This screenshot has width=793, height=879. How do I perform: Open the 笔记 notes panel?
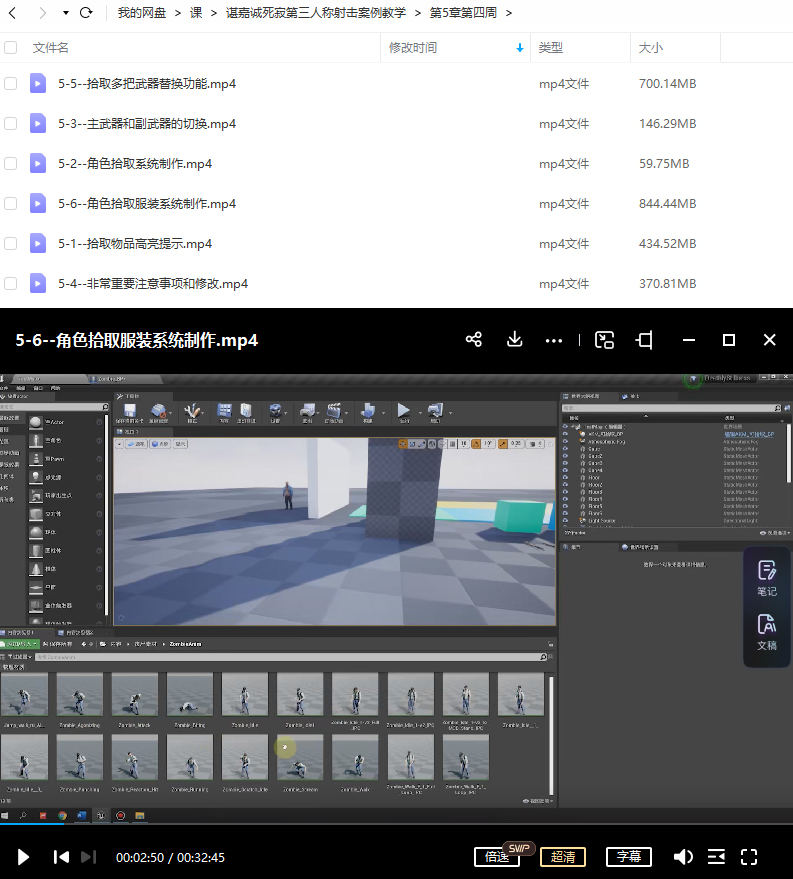(x=767, y=579)
